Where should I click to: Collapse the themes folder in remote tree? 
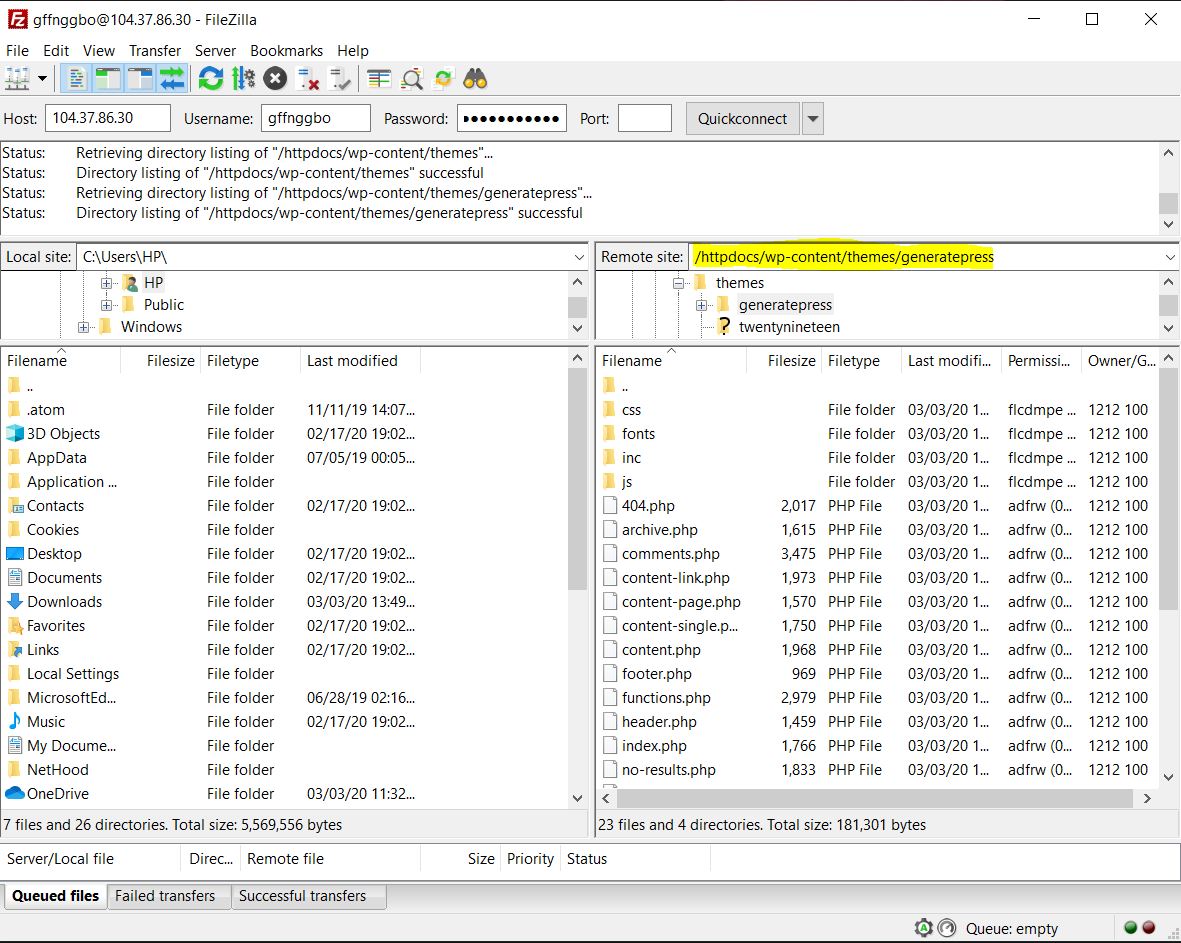678,283
